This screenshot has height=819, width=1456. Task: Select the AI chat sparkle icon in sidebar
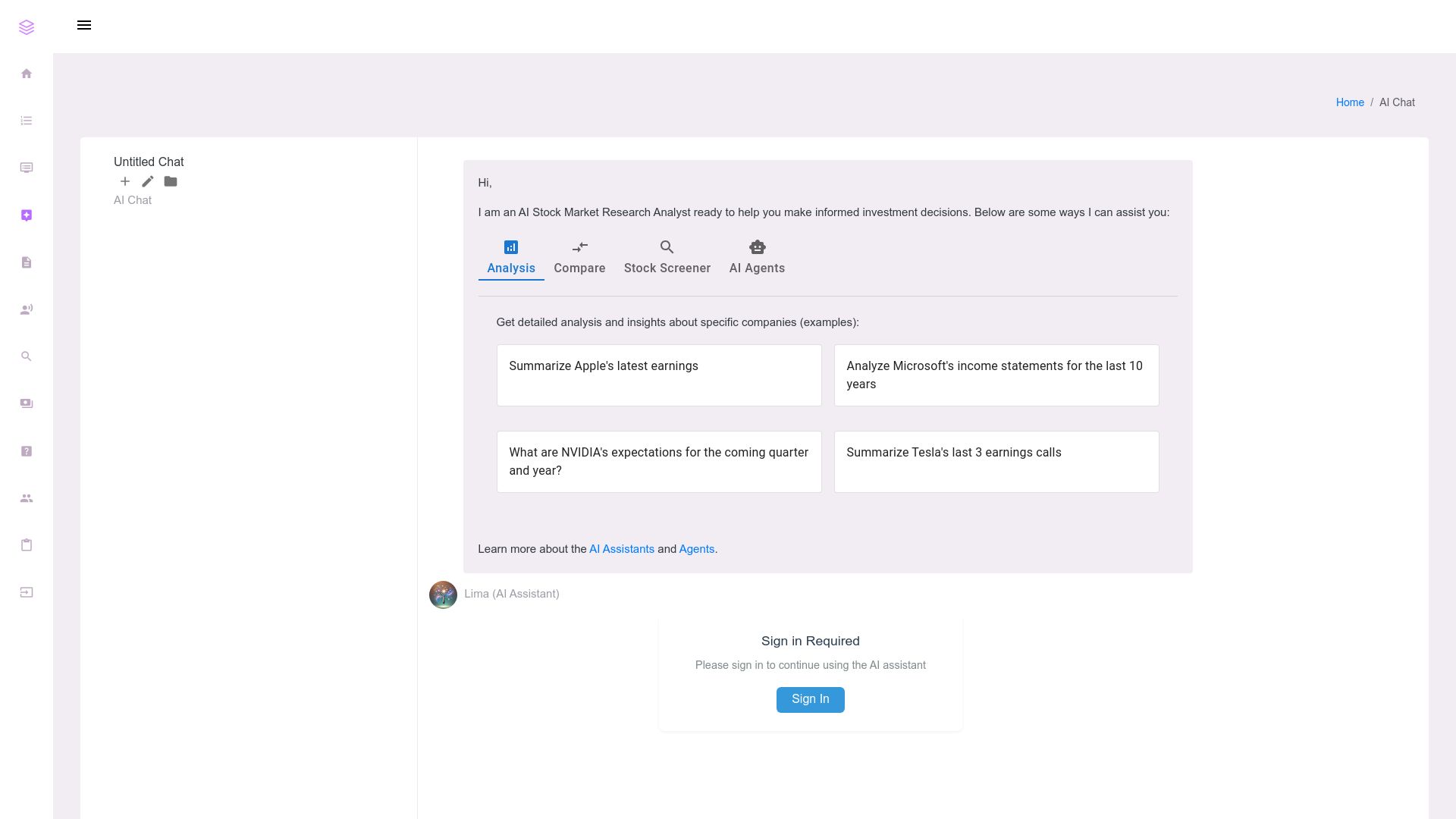(27, 215)
